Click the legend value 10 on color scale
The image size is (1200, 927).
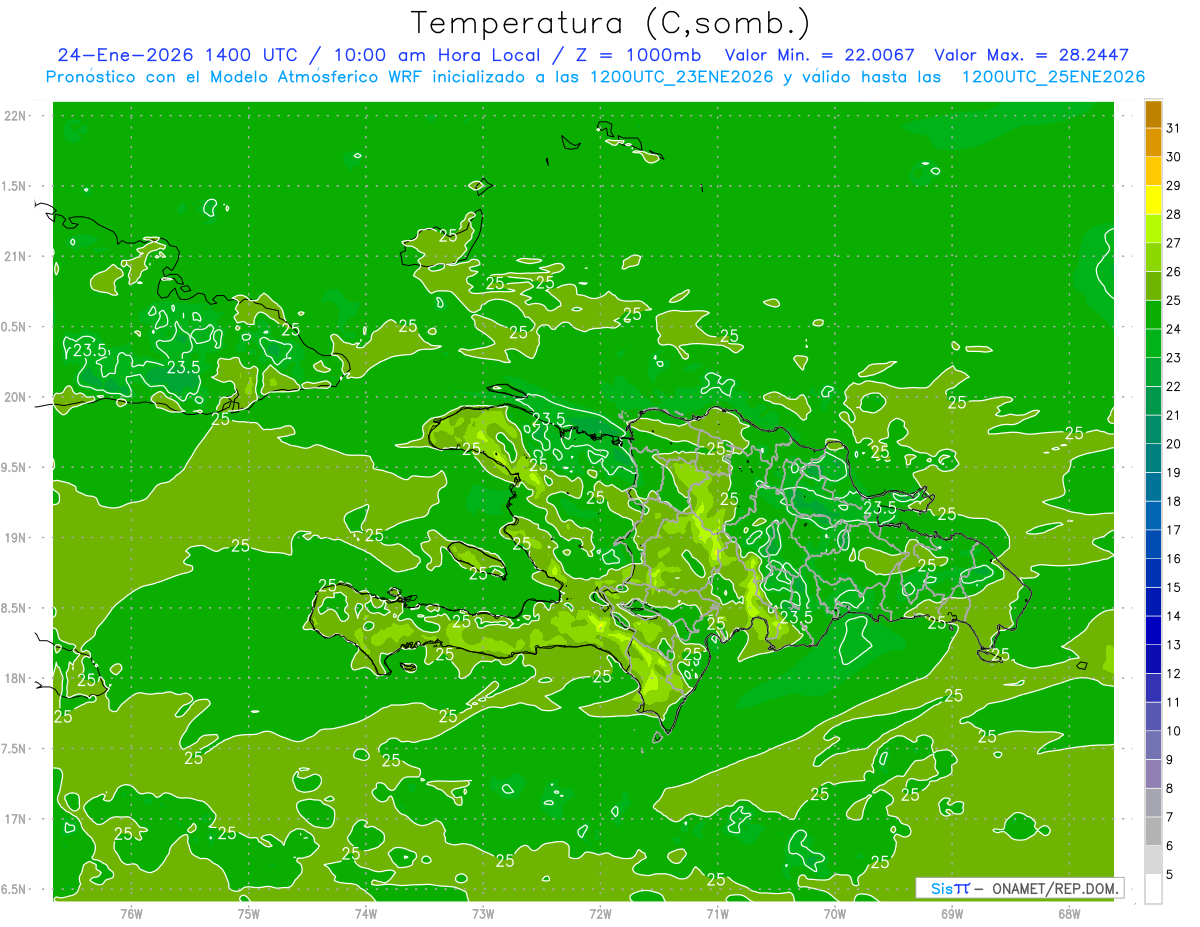tap(1173, 731)
